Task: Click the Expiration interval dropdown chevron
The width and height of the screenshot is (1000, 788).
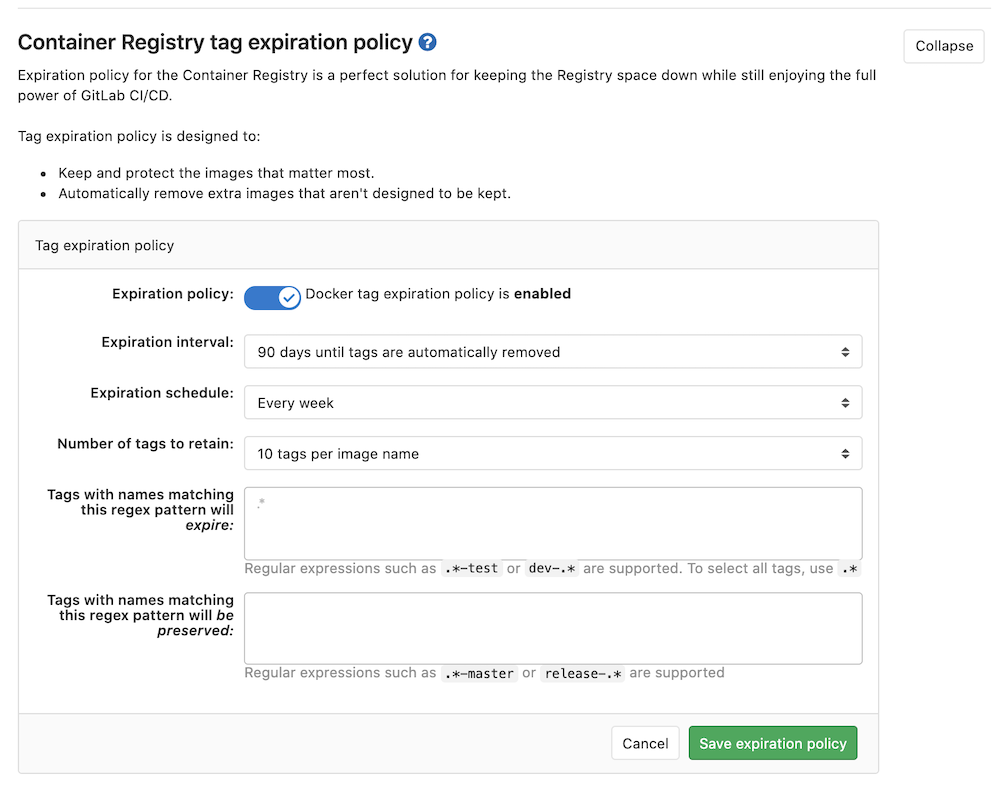Action: (846, 351)
